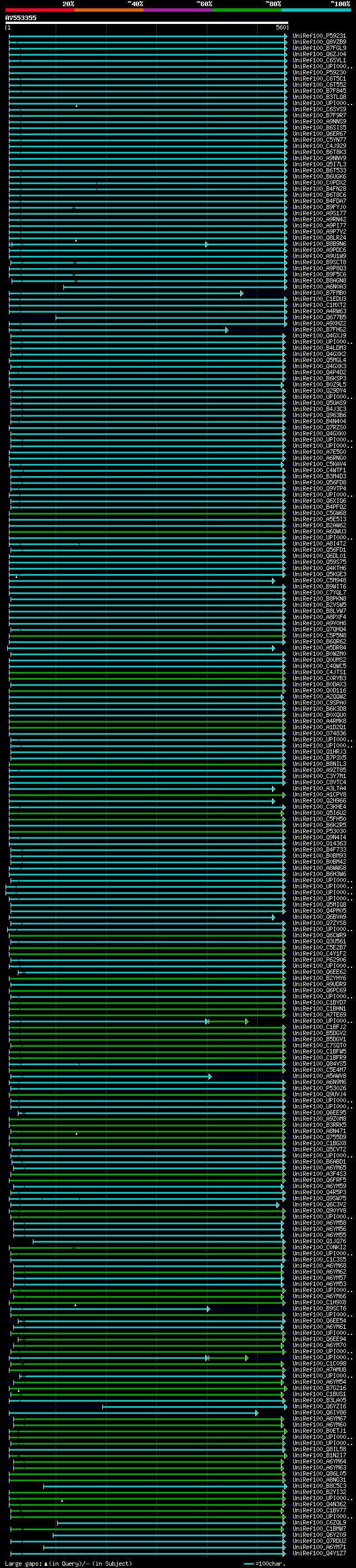The image size is (356, 1568).
Task: Click the red 20% identity legend segment
Action: [x=39, y=10]
